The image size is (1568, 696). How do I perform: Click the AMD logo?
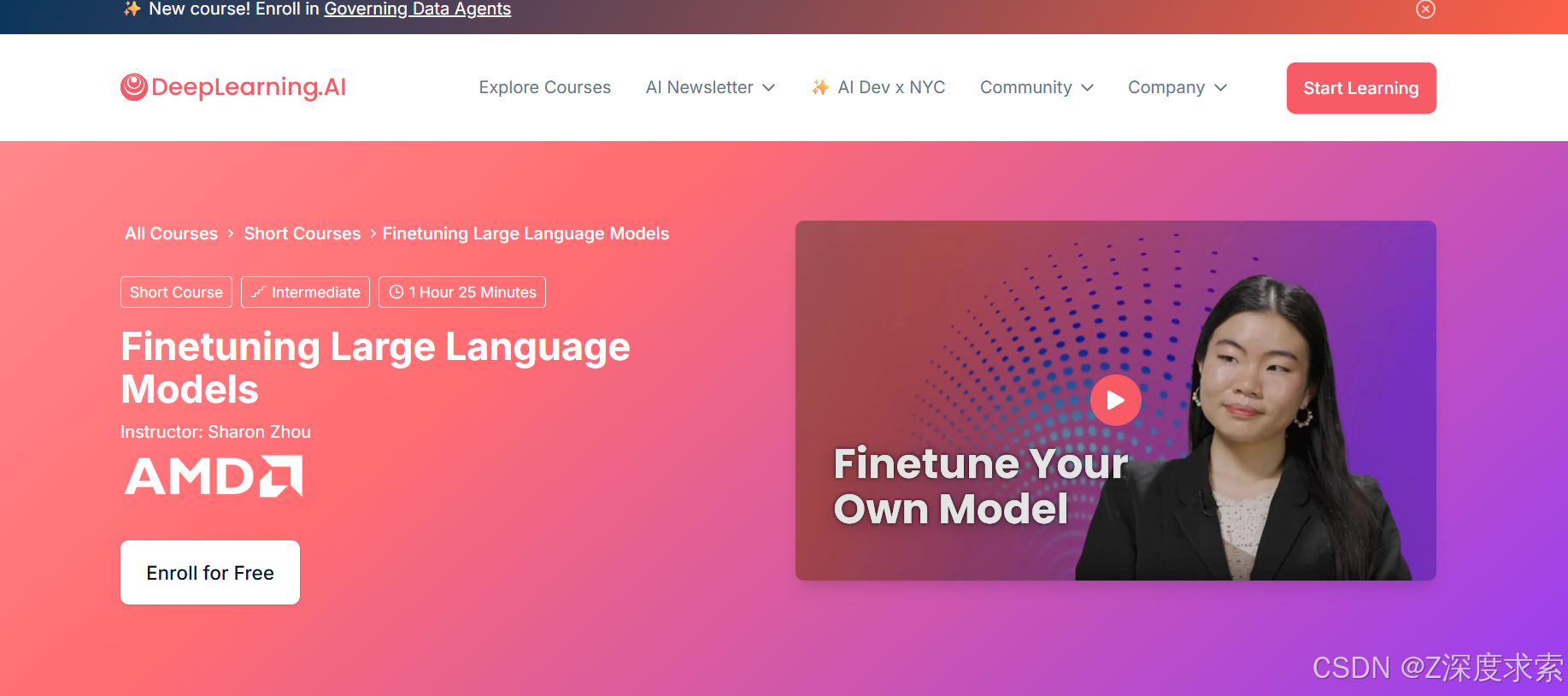coord(214,476)
